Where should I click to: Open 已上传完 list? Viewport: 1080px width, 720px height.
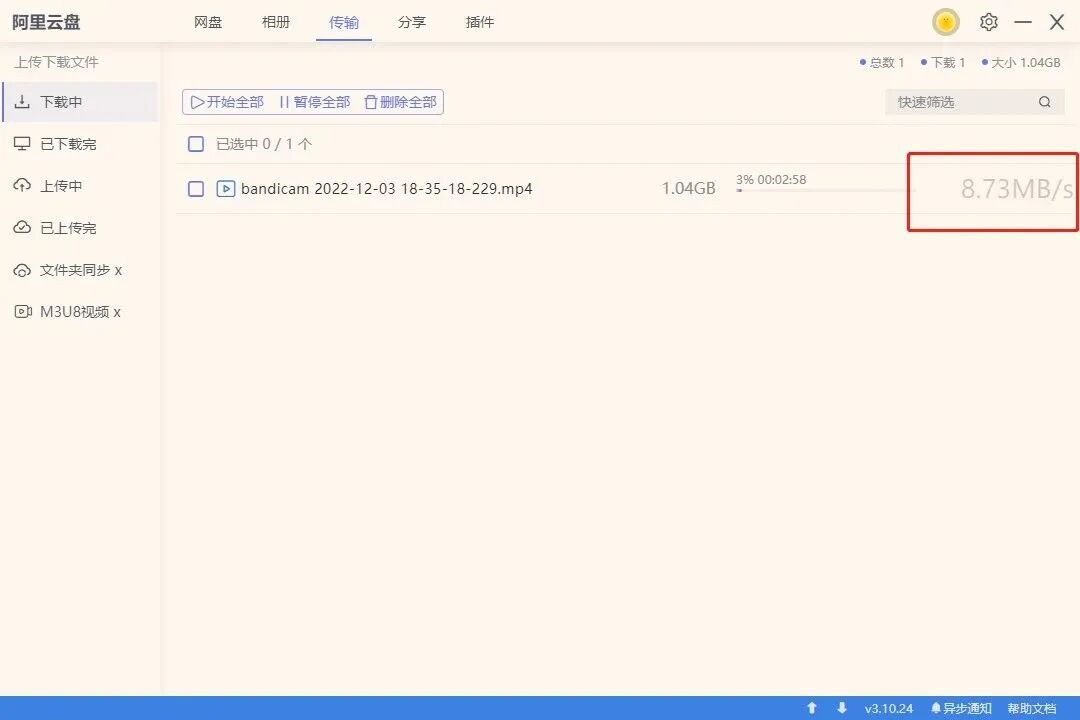80,228
